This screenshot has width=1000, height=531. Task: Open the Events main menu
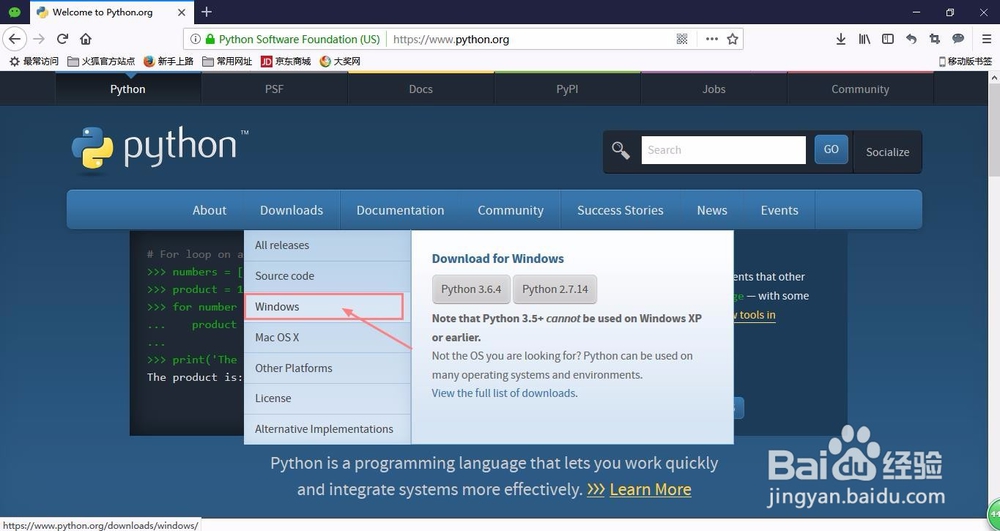tap(779, 210)
